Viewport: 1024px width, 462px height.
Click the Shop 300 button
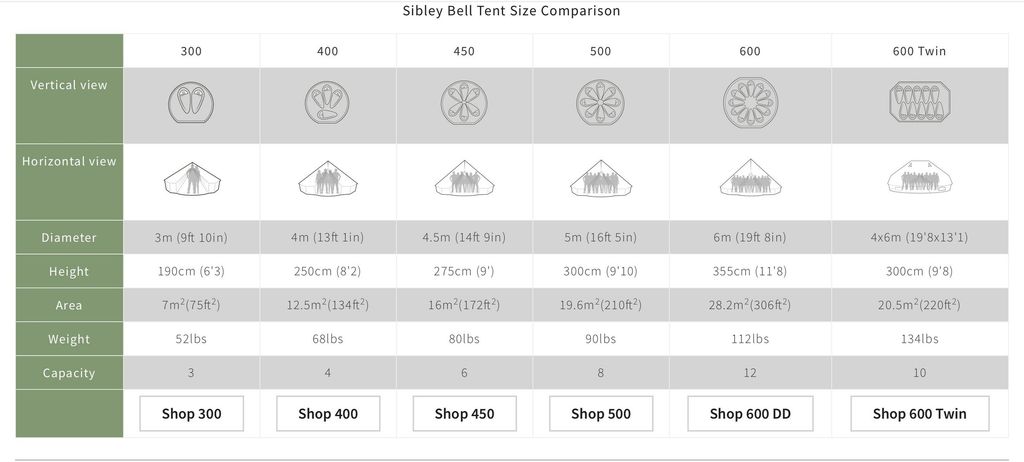click(191, 414)
